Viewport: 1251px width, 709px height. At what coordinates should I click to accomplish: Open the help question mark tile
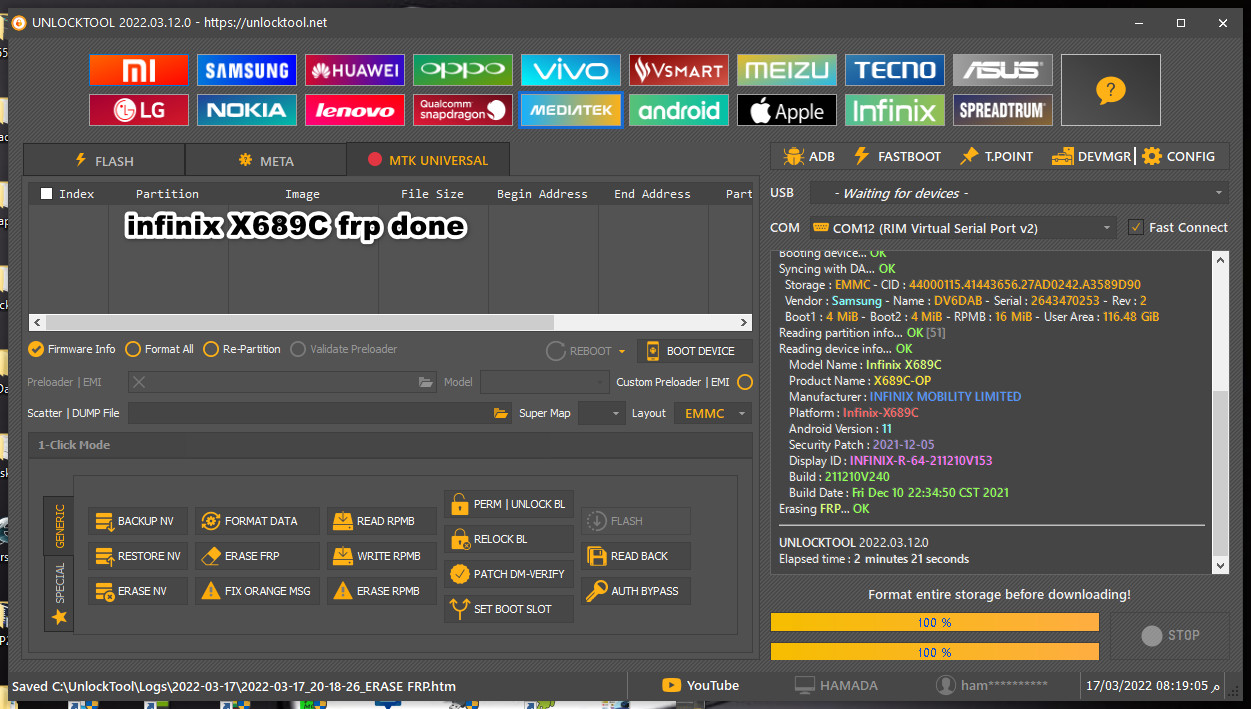pyautogui.click(x=1110, y=90)
